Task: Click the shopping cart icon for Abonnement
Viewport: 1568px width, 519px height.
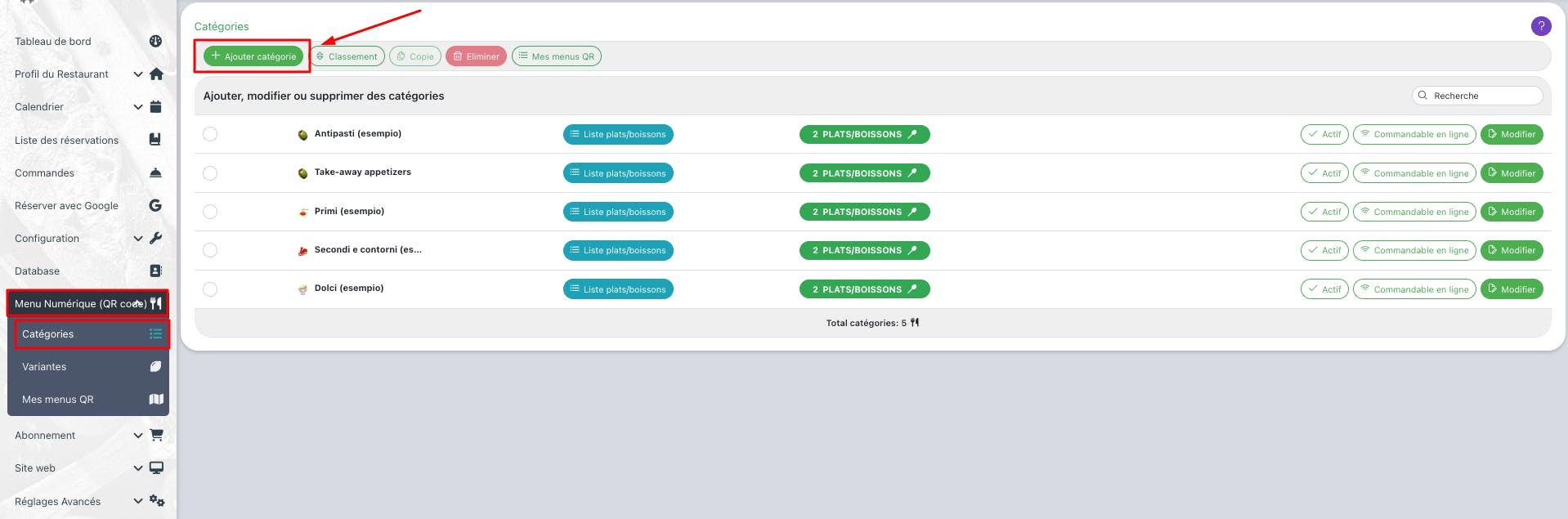Action: 156,435
